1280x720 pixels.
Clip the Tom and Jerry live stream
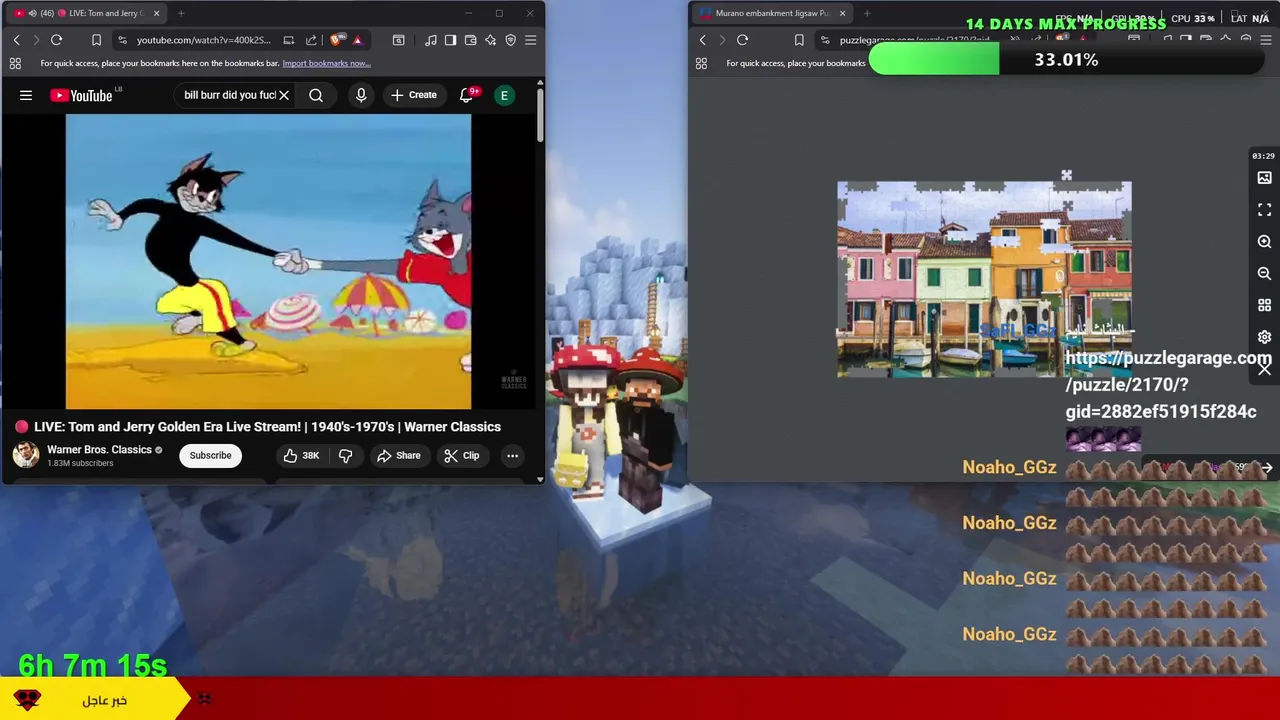point(462,455)
